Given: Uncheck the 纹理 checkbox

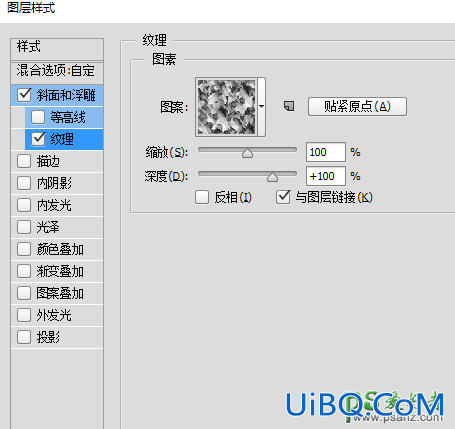Looking at the screenshot, I should point(38,139).
